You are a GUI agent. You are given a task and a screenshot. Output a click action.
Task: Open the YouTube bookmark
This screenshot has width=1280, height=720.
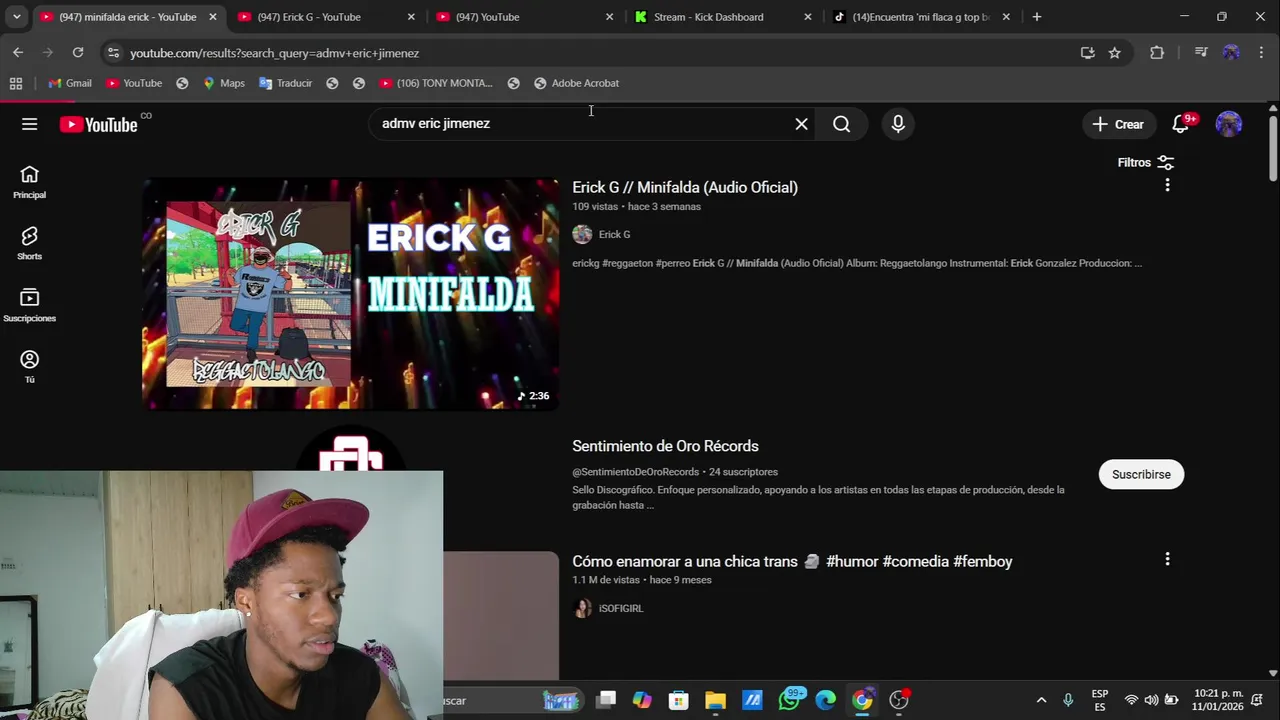(x=134, y=83)
